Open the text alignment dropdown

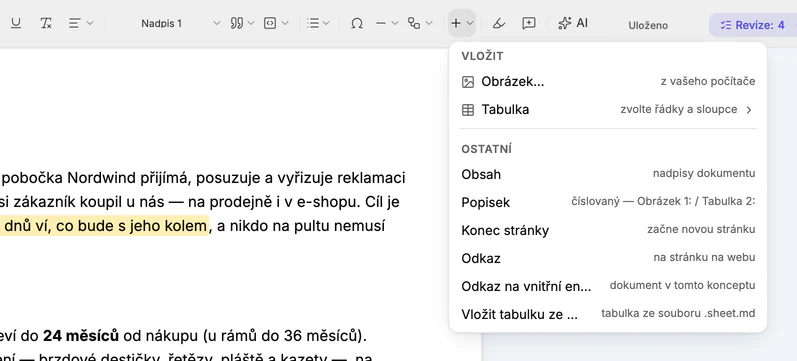(x=81, y=23)
